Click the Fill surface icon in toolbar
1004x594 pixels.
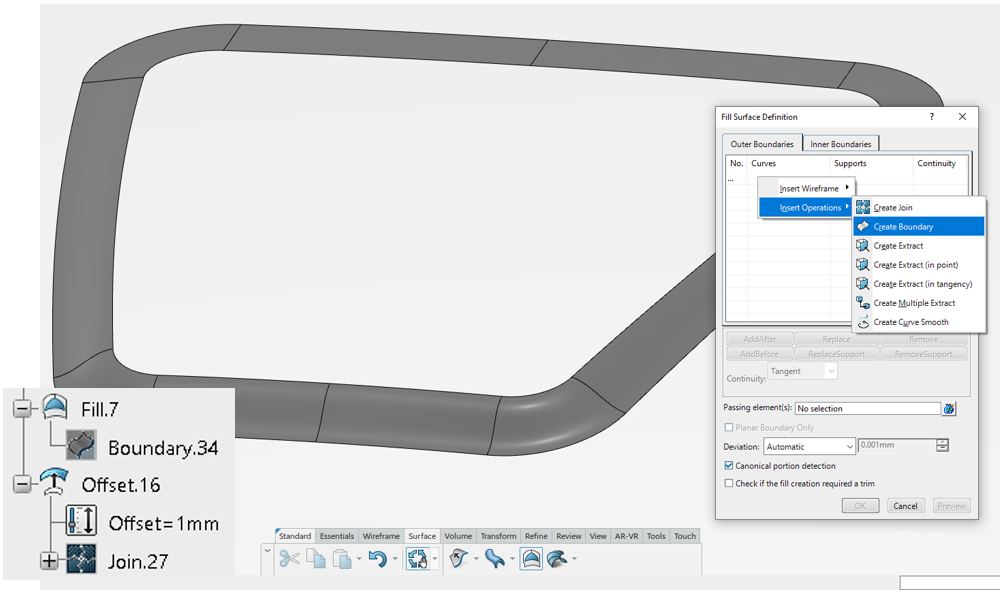point(531,560)
